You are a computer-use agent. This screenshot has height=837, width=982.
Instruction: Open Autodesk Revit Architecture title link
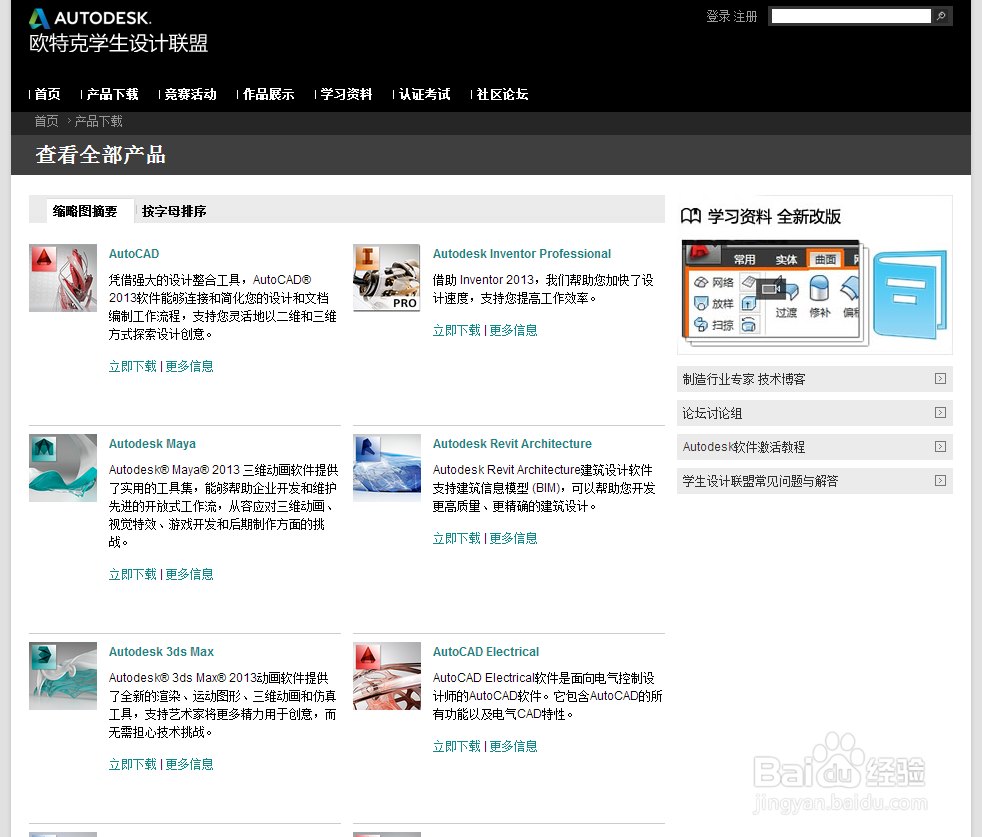click(512, 444)
